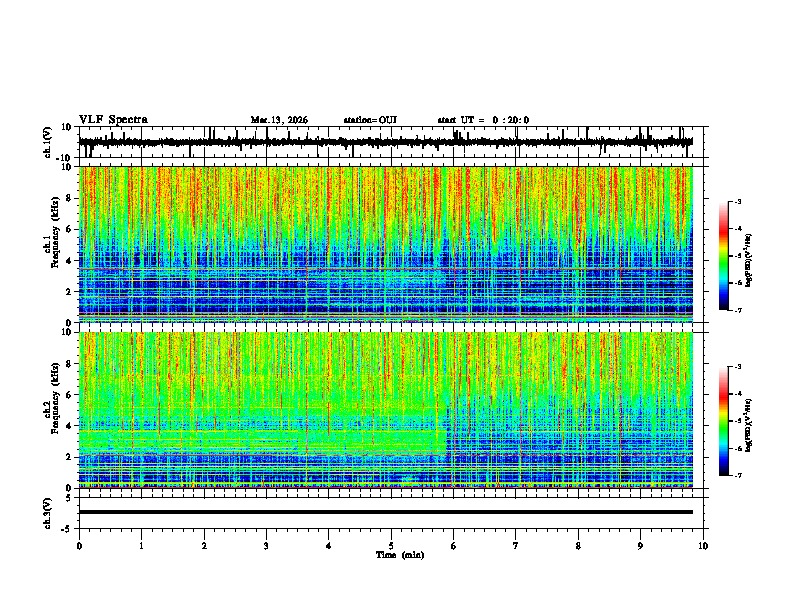Viewport: 792px width, 612px height.
Task: Click the "4" kHz tick on ch.1 spectrogram
Action: tap(69, 261)
